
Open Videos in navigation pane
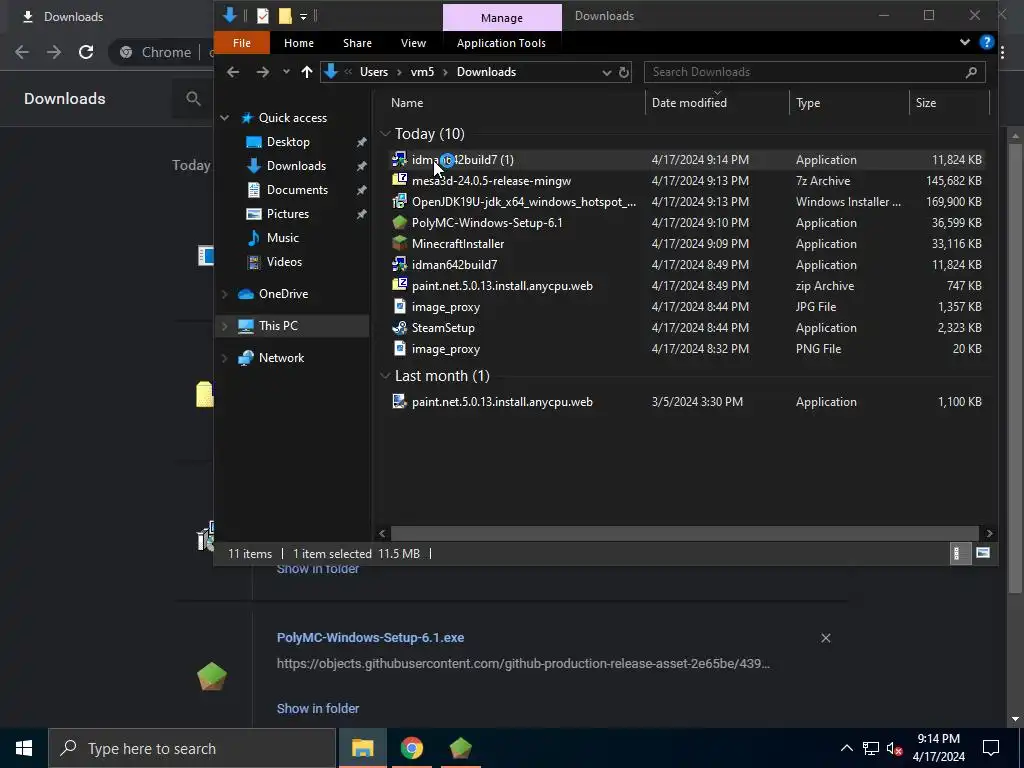pos(284,262)
